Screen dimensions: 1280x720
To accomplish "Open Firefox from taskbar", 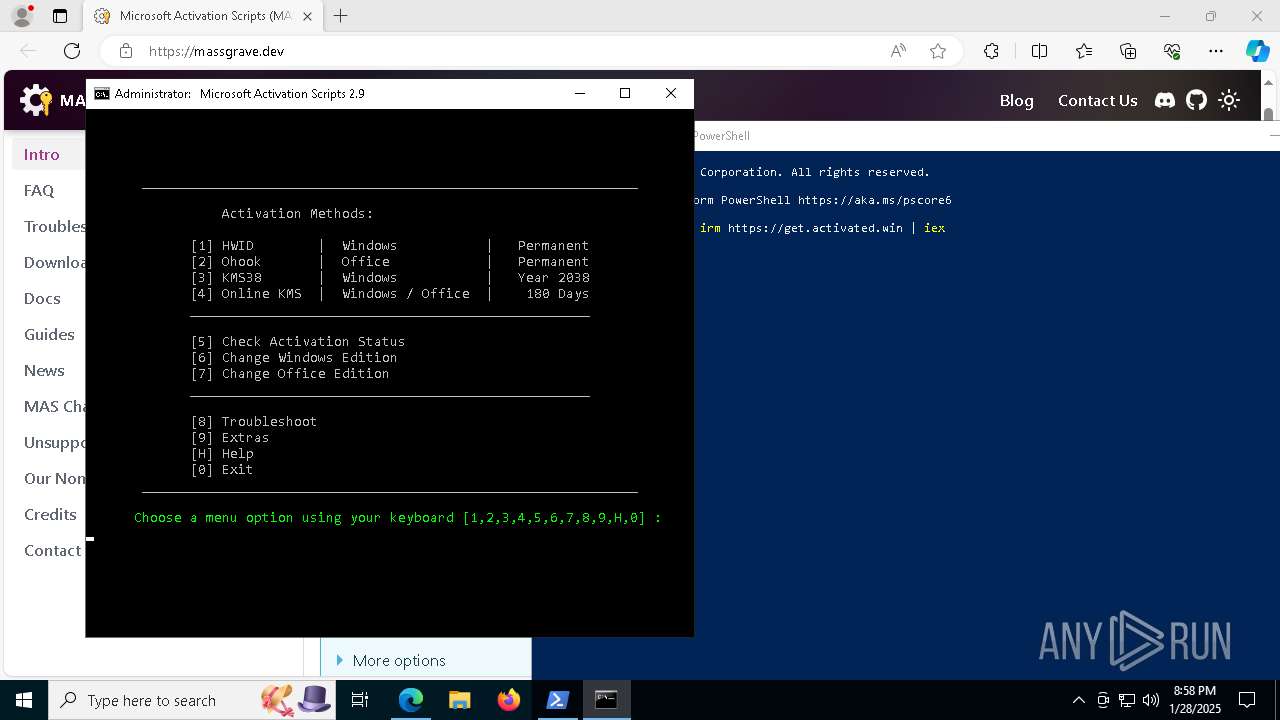I will tap(509, 700).
